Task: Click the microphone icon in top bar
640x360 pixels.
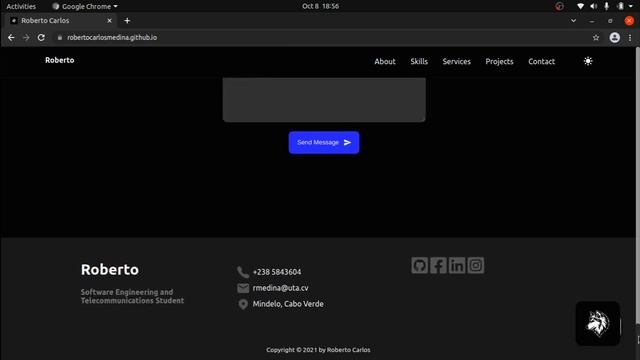Action: 607,6
